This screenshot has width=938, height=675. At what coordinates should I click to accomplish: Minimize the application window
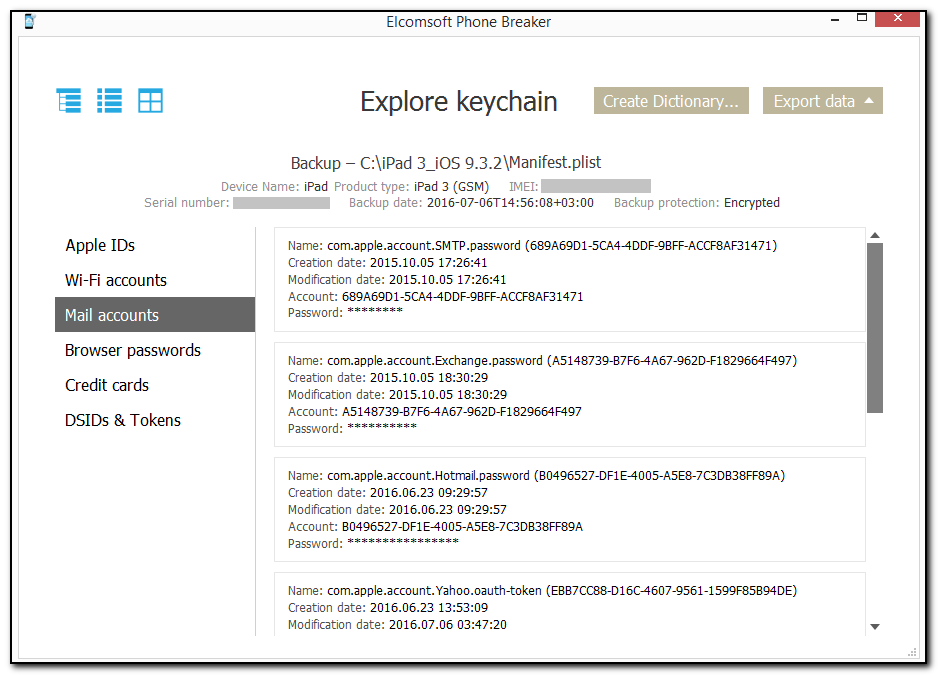coord(834,18)
